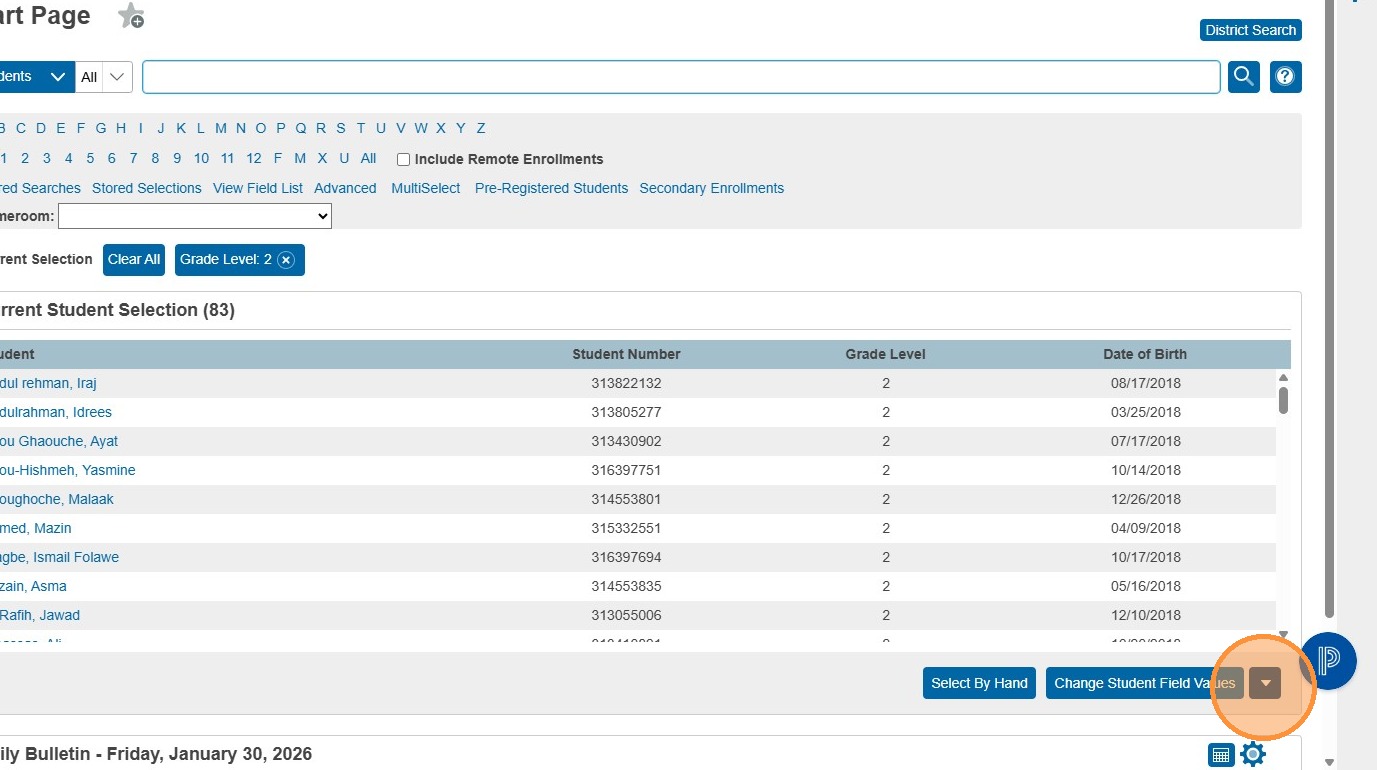
Task: Click the District Search button
Action: [x=1250, y=30]
